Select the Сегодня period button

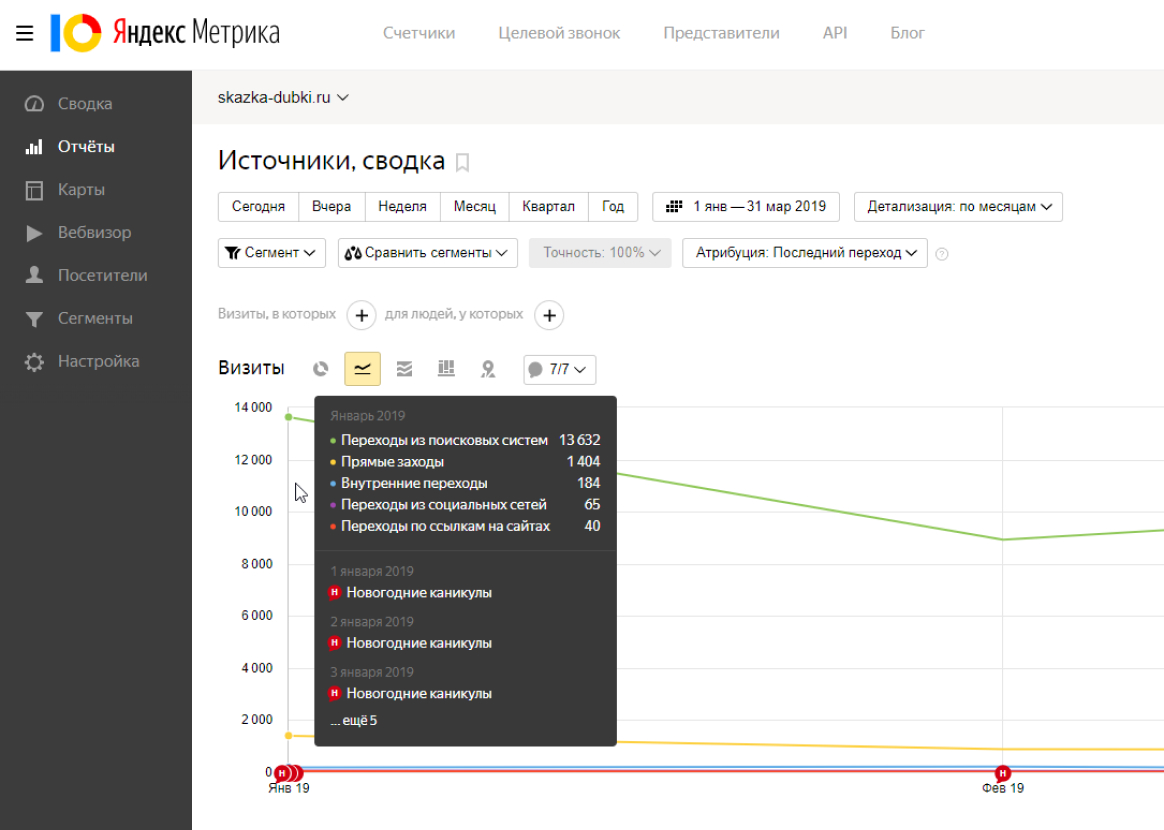(258, 206)
